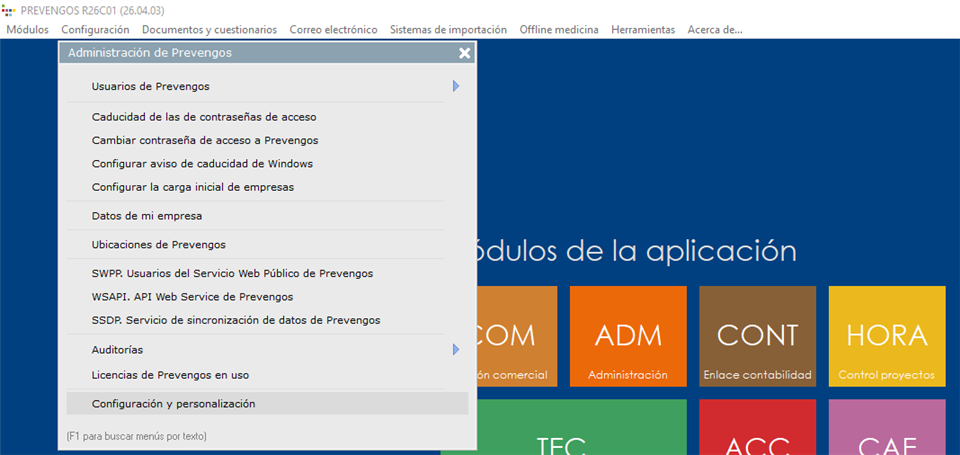Open Documentos y cuestionarios menu
This screenshot has width=960, height=455.
point(209,30)
